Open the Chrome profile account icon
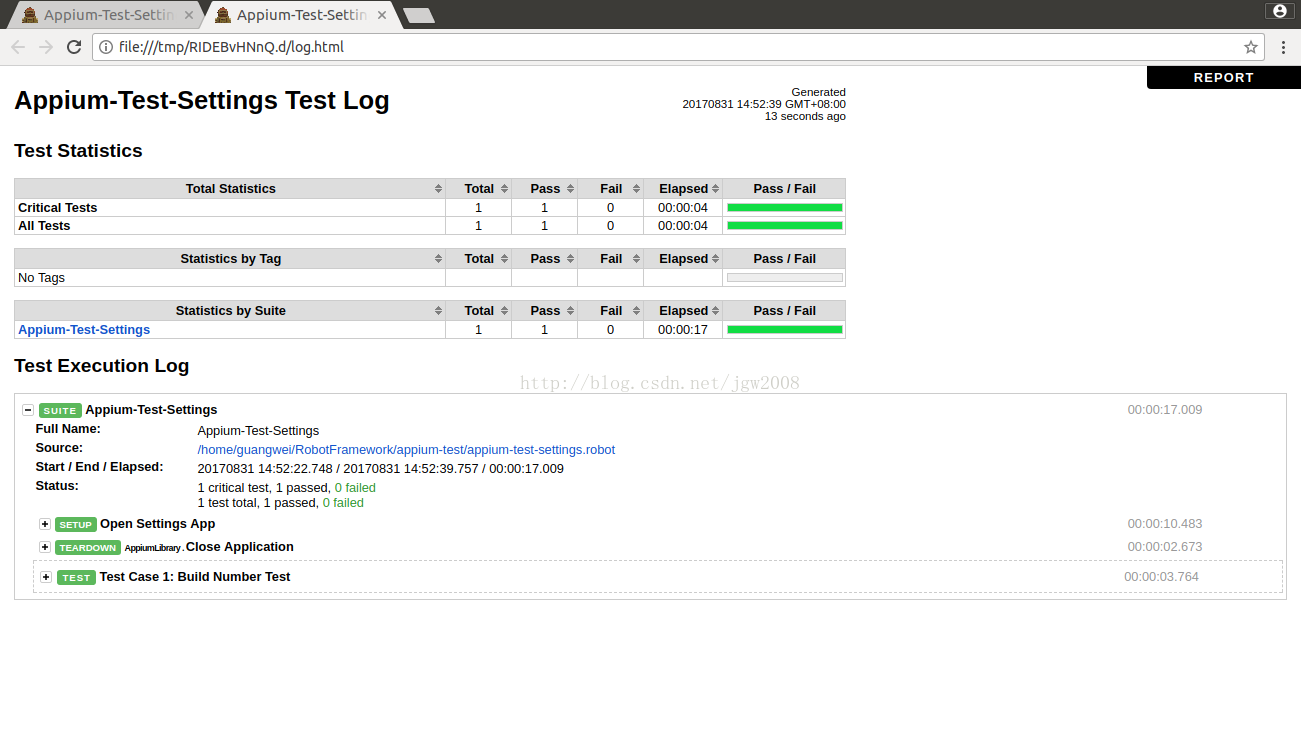Screen dimensions: 1301x744 click(1279, 11)
